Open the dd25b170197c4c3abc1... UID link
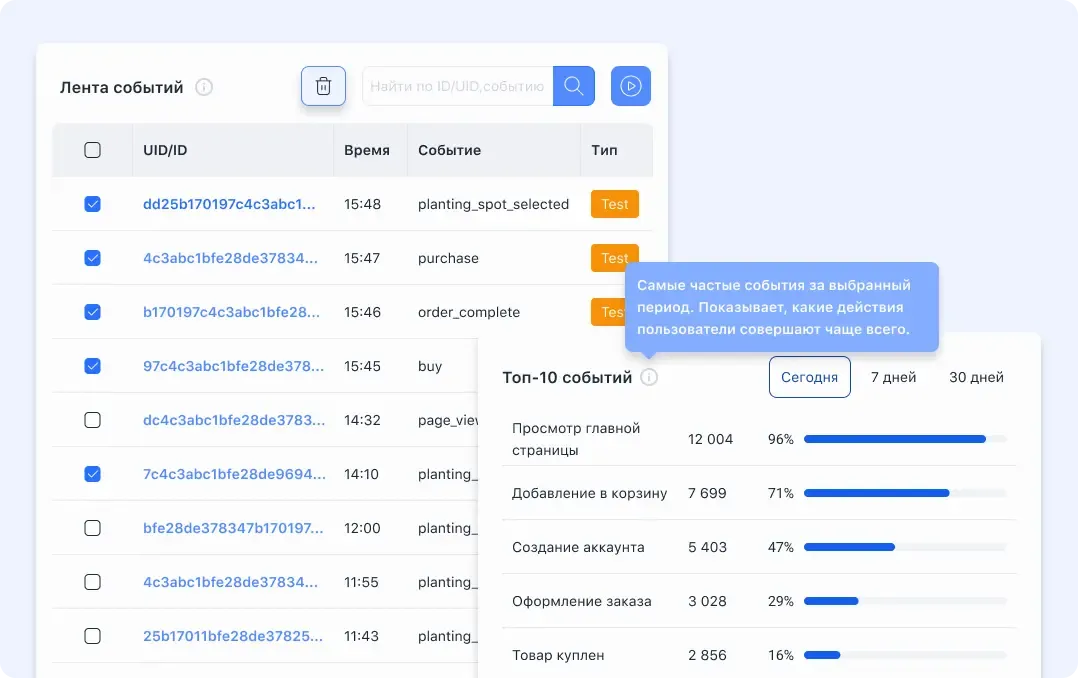This screenshot has height=678, width=1078. [x=229, y=204]
